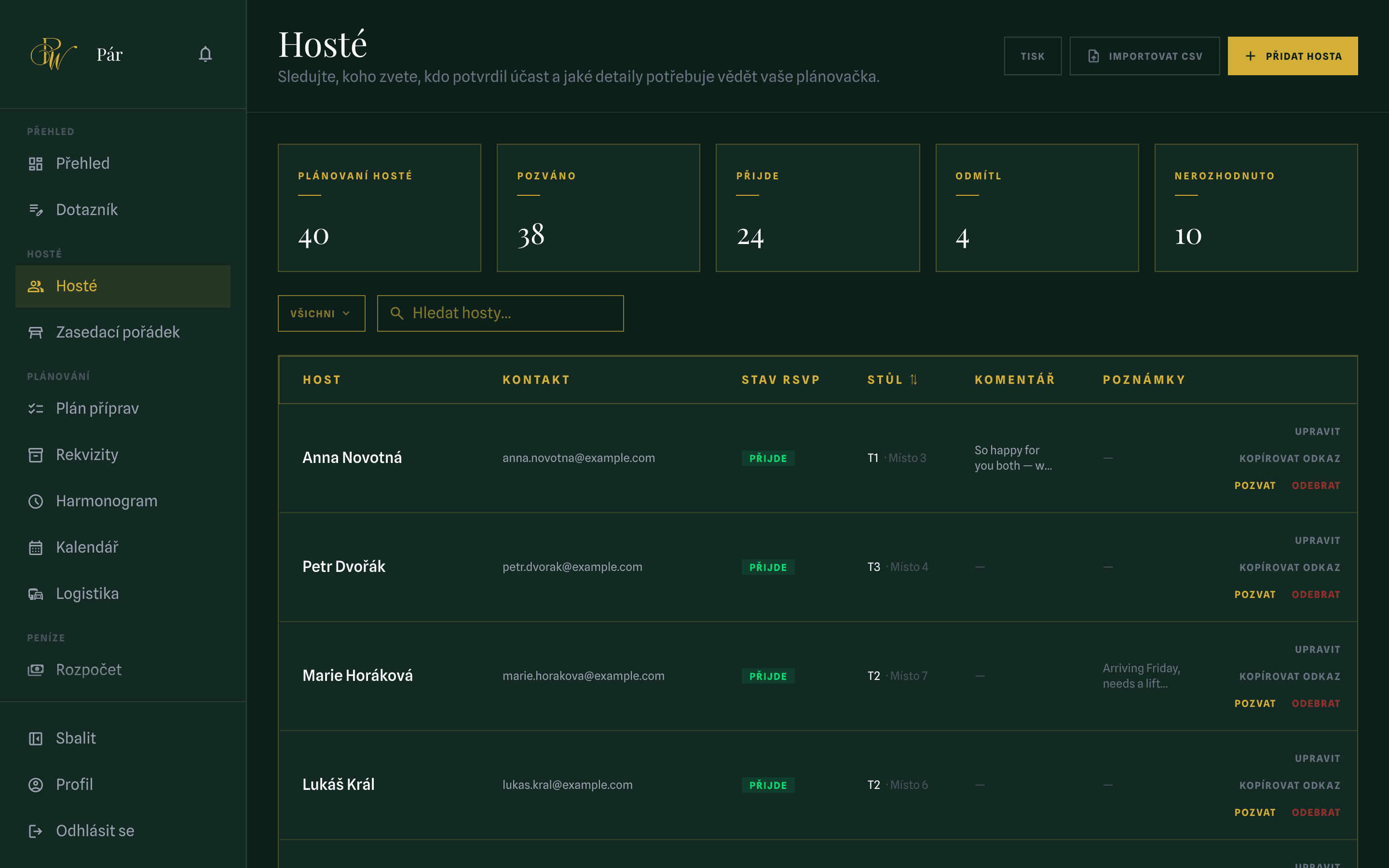Click the Zasedací pořádek table icon
This screenshot has height=868, width=1389.
pyautogui.click(x=36, y=332)
